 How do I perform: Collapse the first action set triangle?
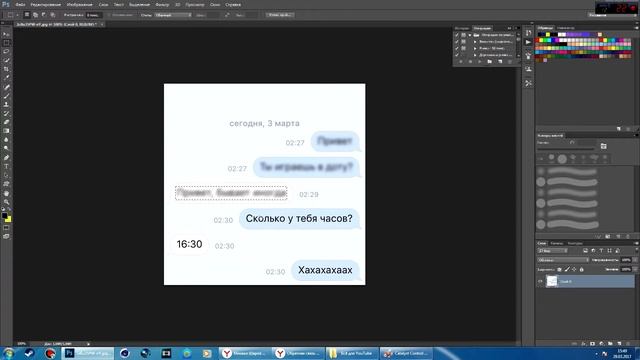pos(470,35)
